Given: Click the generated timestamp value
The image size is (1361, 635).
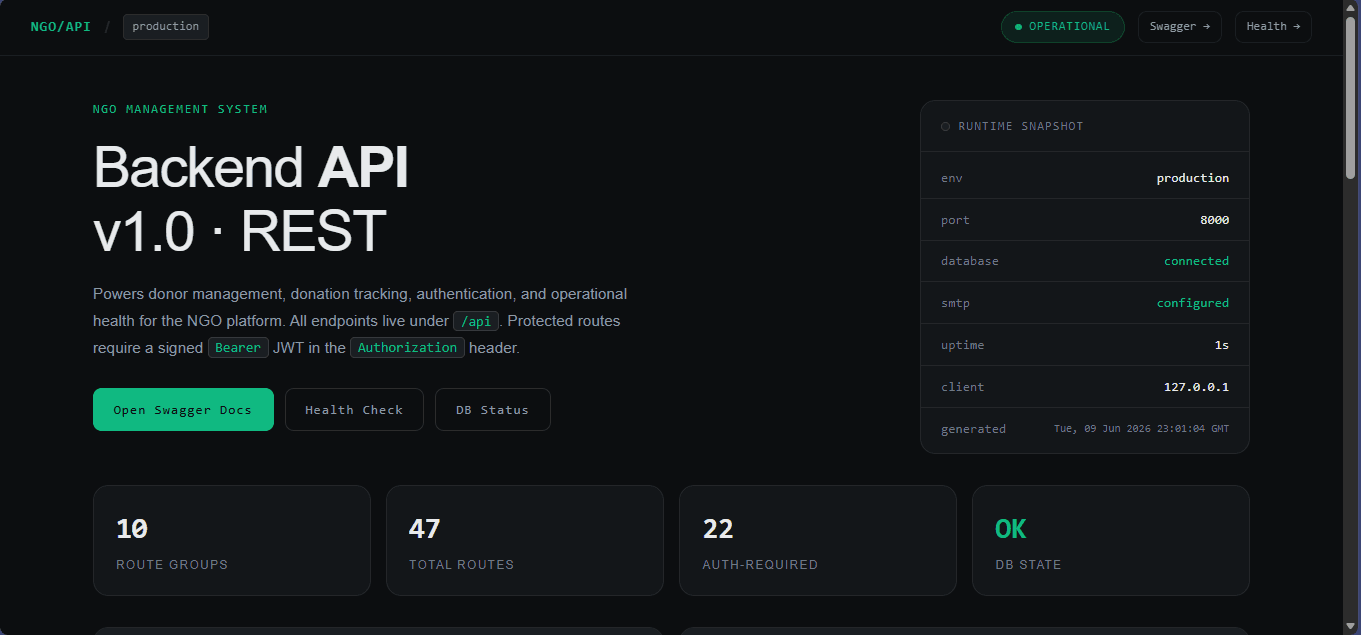Looking at the screenshot, I should coord(1141,429).
